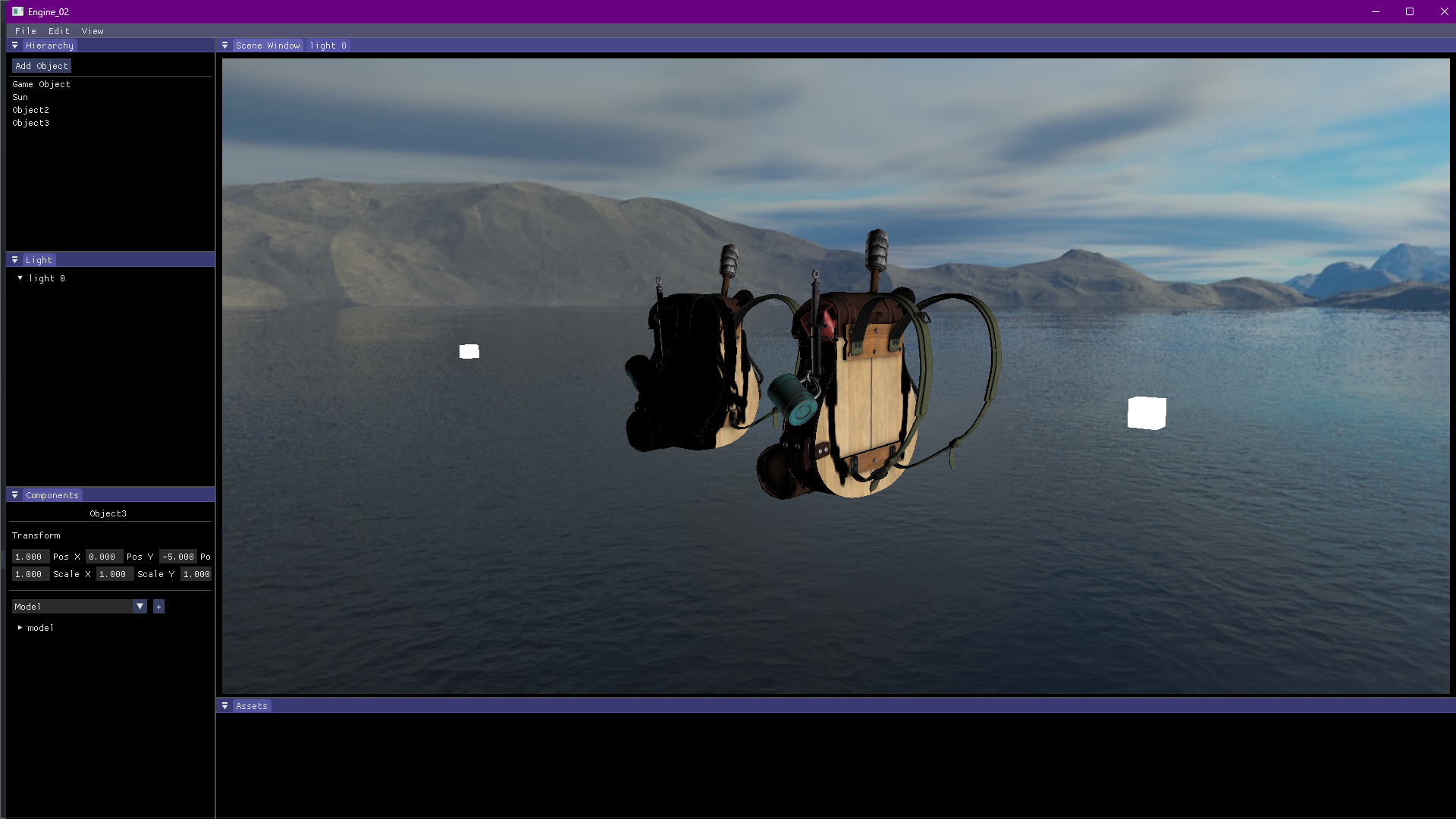
Task: Select the Components panel tab
Action: 52,495
